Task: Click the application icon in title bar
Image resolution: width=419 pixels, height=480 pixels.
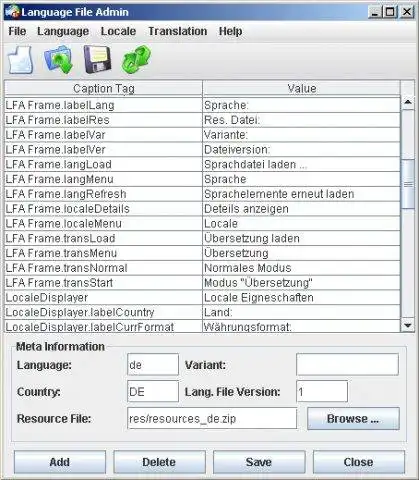Action: 12,12
